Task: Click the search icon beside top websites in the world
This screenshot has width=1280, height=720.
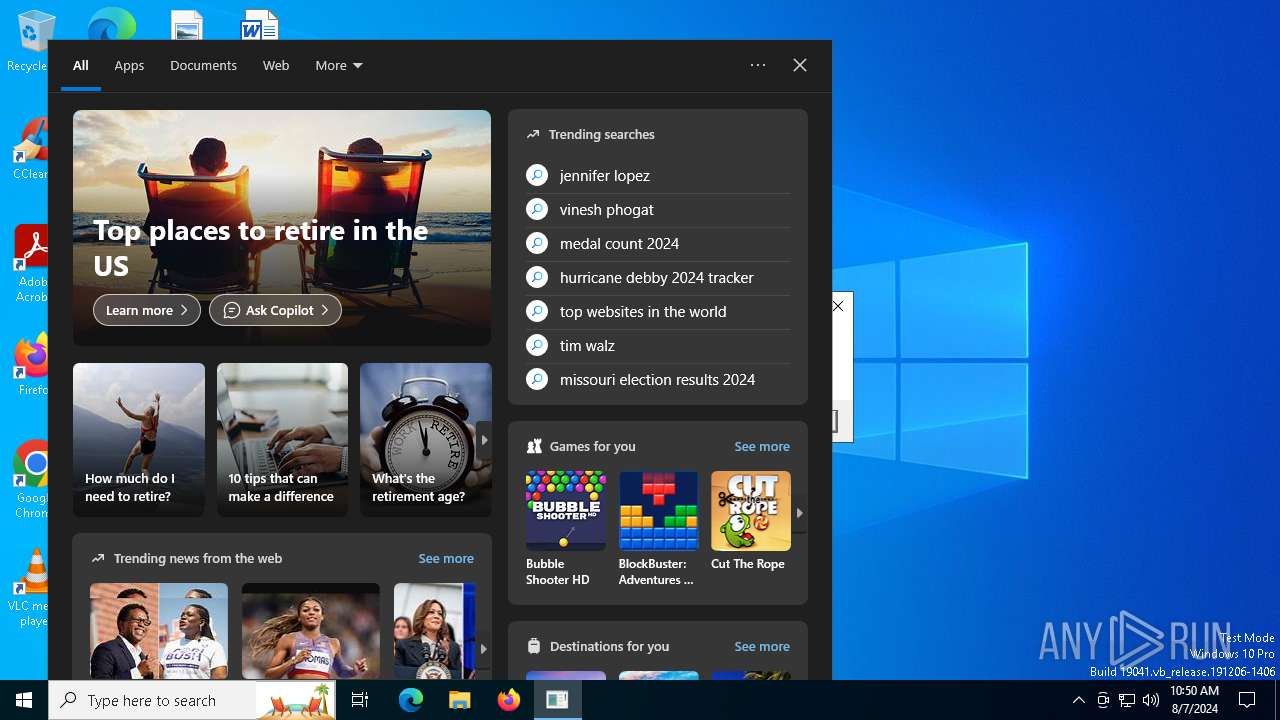Action: click(x=537, y=311)
